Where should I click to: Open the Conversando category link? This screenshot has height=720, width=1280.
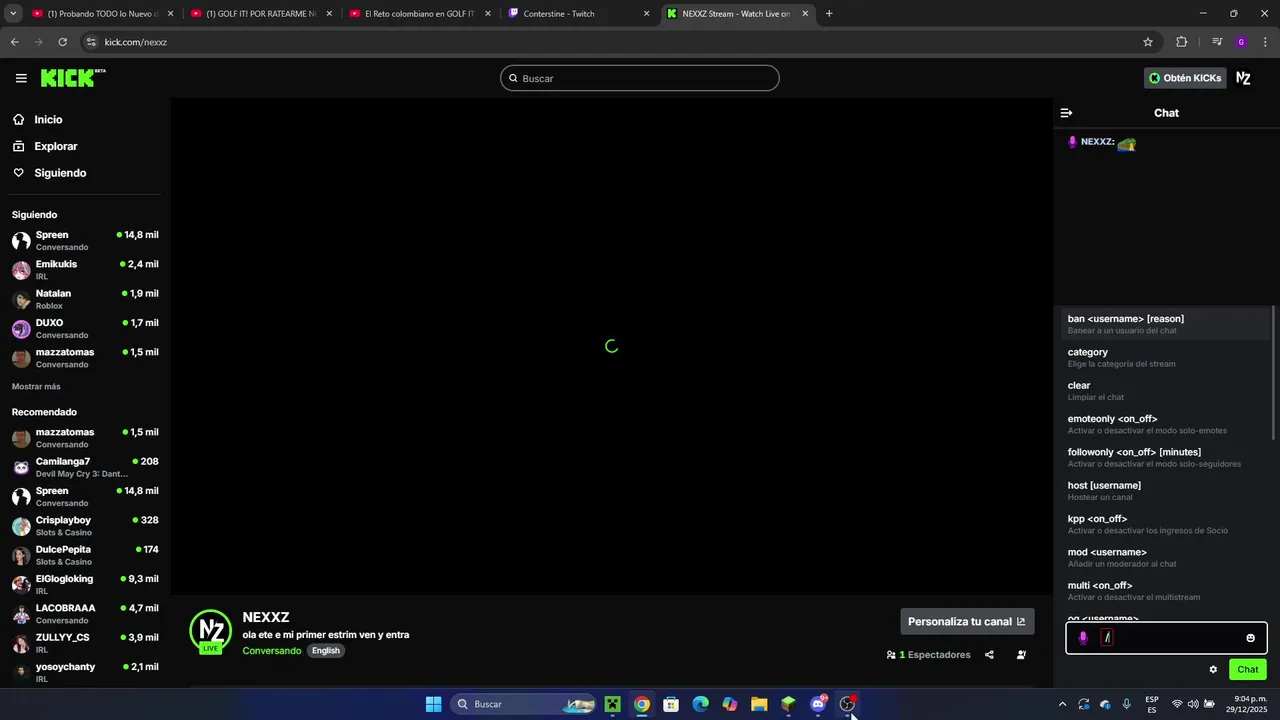(271, 651)
